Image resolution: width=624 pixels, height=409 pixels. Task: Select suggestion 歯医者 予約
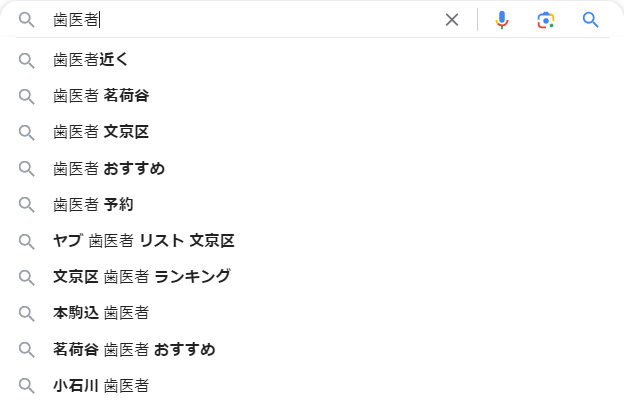312,204
